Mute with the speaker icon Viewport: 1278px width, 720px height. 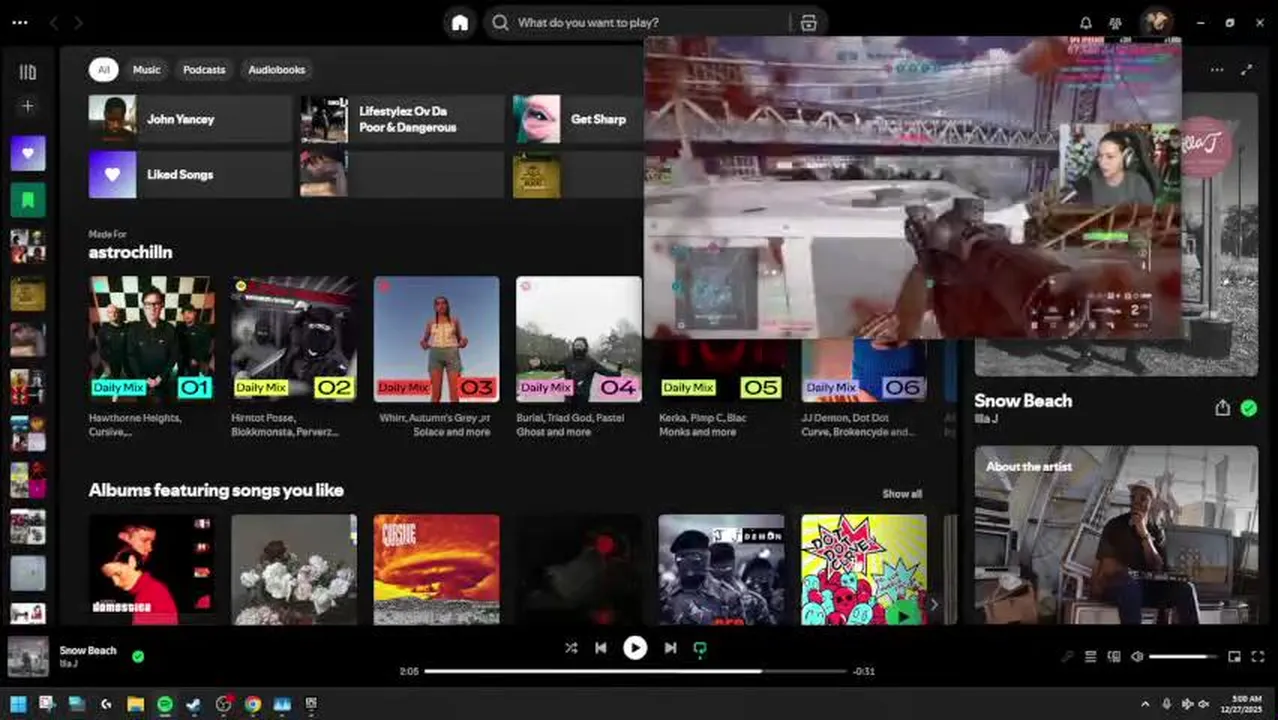(x=1137, y=657)
